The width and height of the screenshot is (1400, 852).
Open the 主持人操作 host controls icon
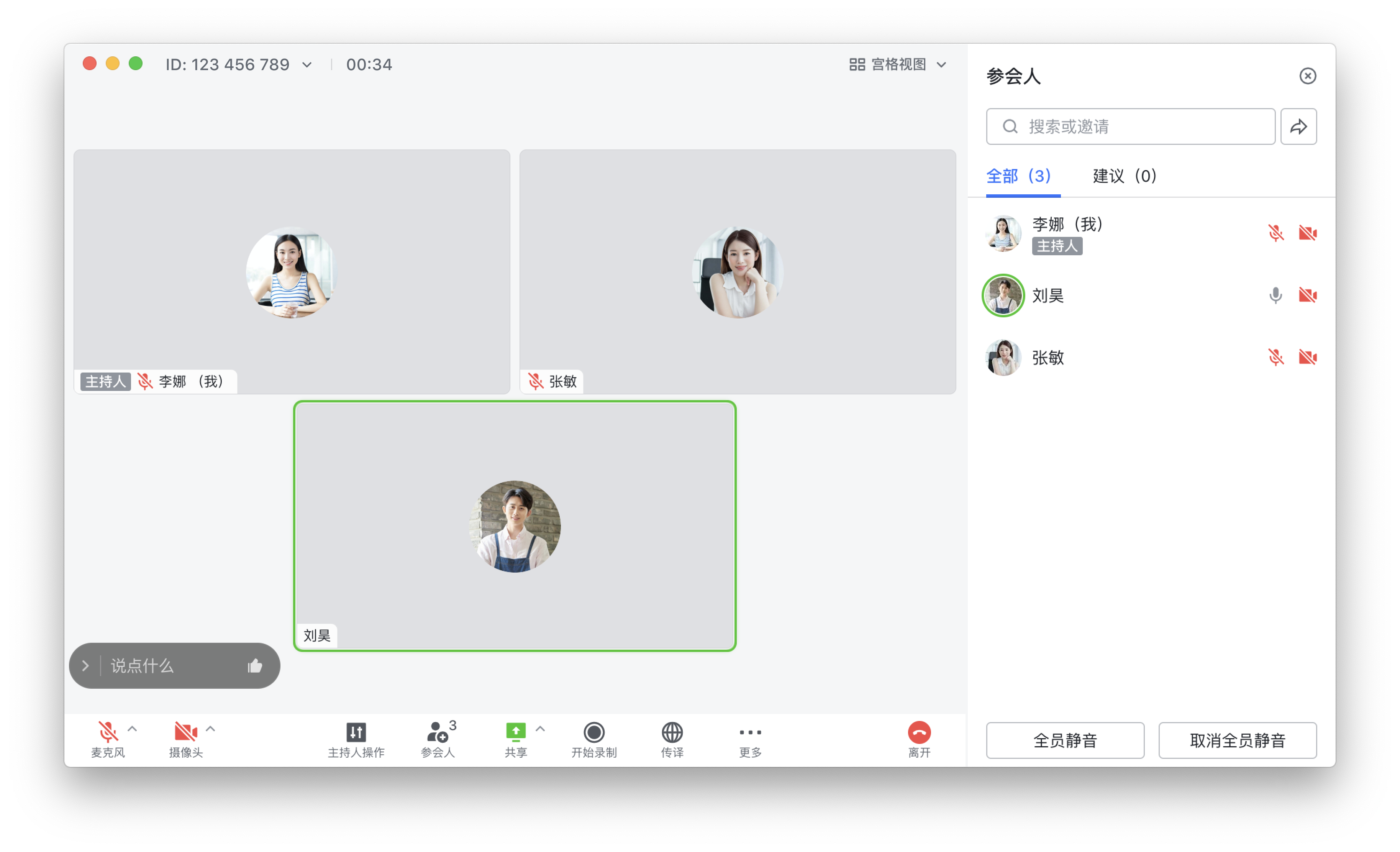[356, 733]
